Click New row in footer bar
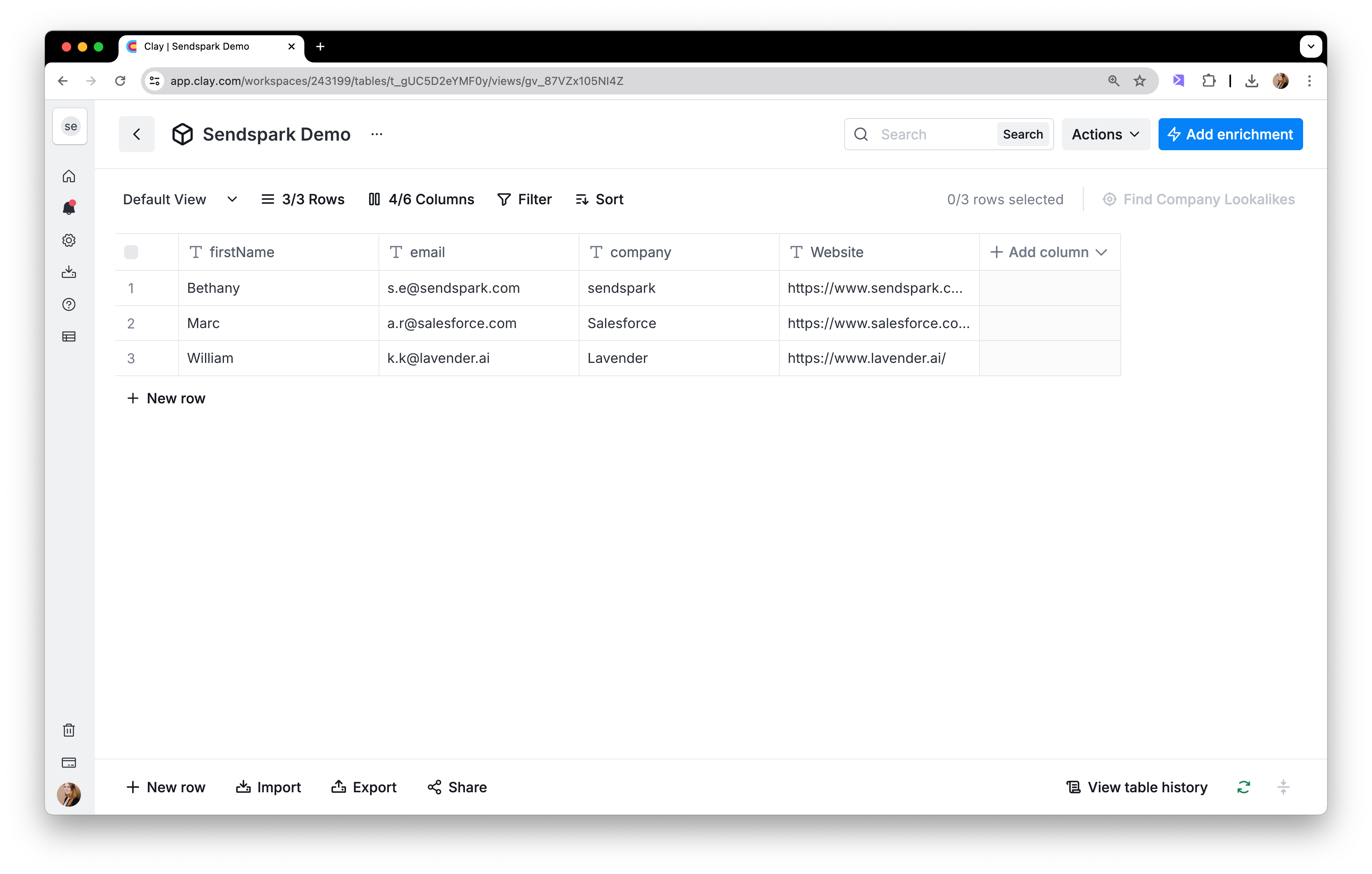1372x874 pixels. 166,787
